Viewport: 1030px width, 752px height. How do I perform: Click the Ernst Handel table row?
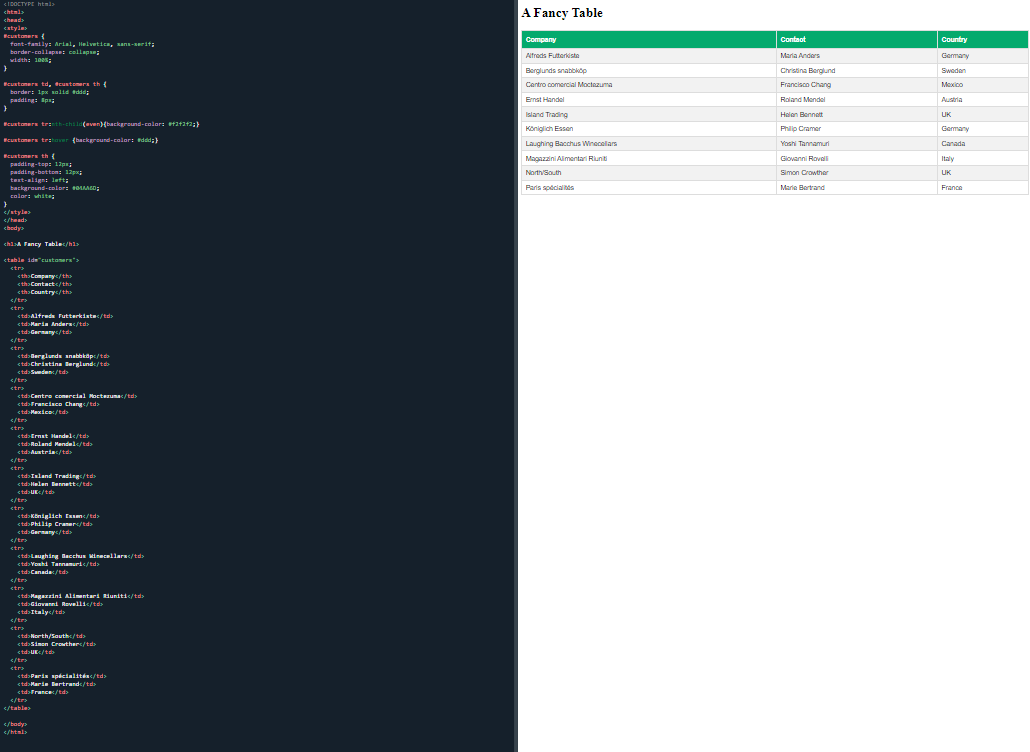pyautogui.click(x=545, y=99)
